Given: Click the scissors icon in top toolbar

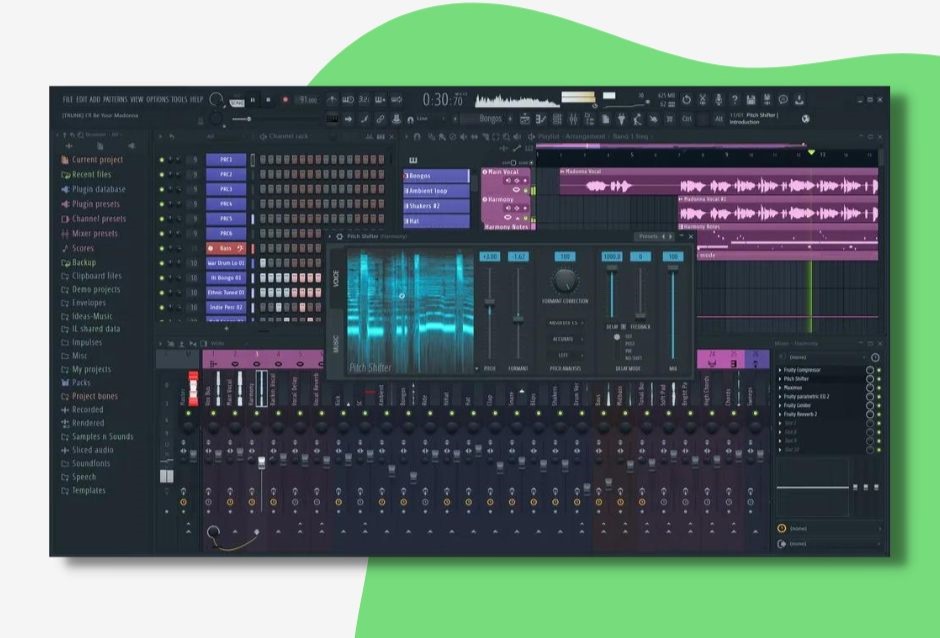Looking at the screenshot, I should pyautogui.click(x=702, y=99).
